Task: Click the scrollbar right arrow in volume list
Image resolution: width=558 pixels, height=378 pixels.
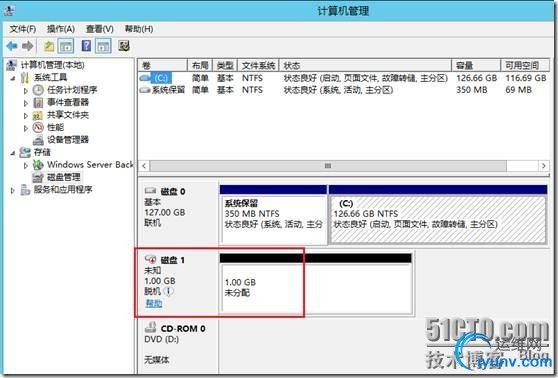Action: click(543, 166)
